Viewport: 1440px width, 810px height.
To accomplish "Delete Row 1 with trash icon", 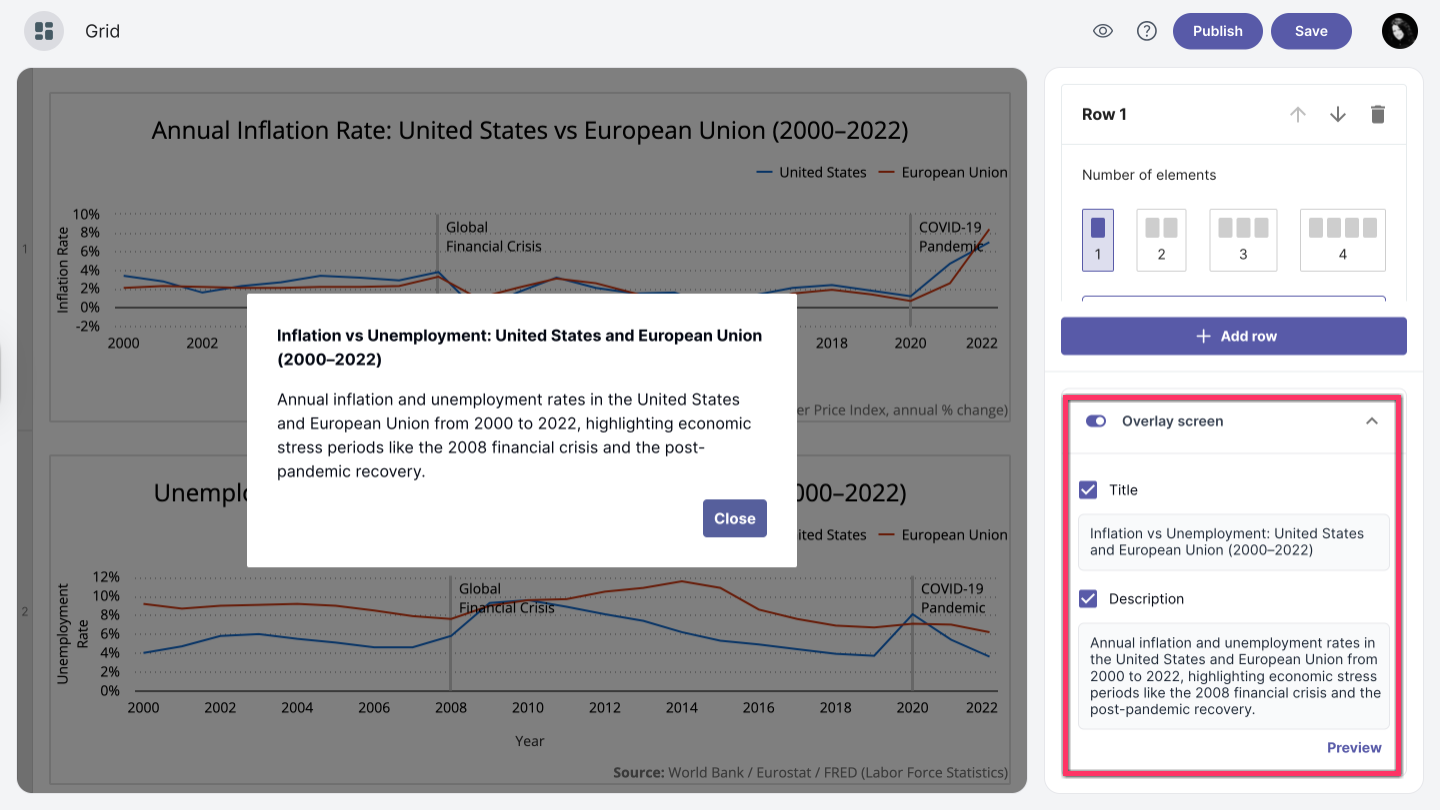I will pos(1378,114).
